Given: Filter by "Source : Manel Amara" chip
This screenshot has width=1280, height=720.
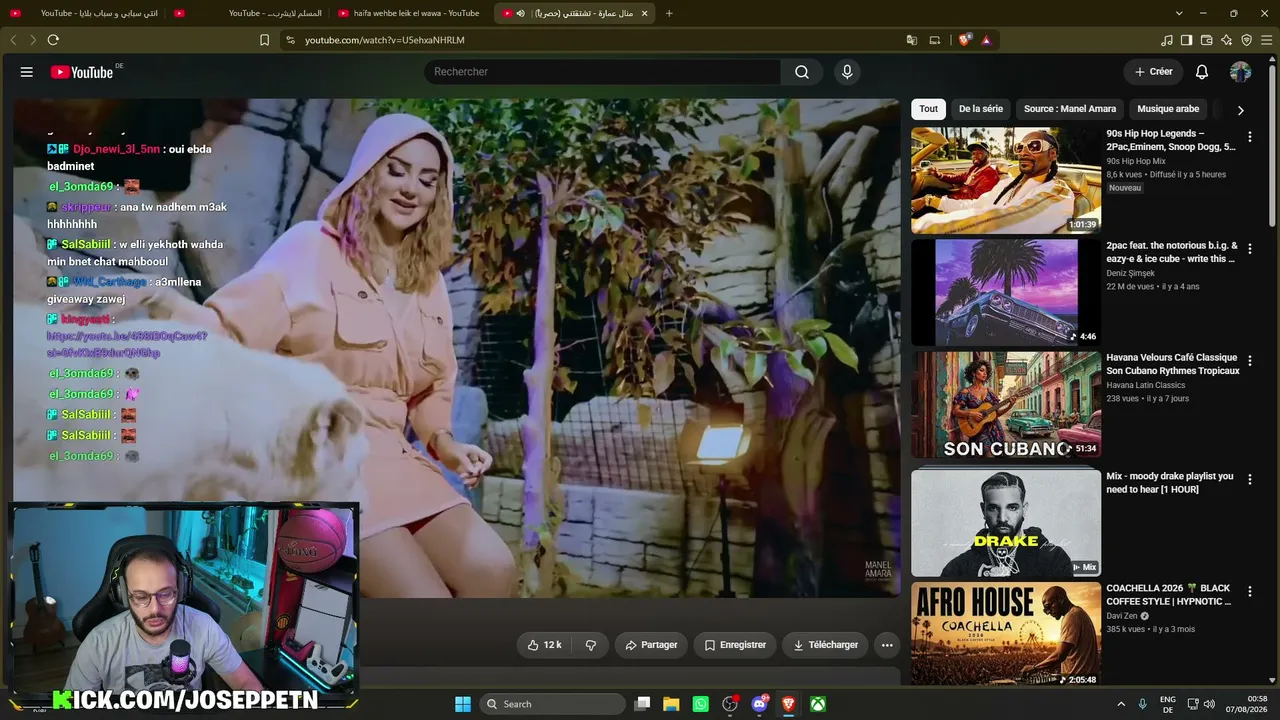Looking at the screenshot, I should pos(1070,109).
